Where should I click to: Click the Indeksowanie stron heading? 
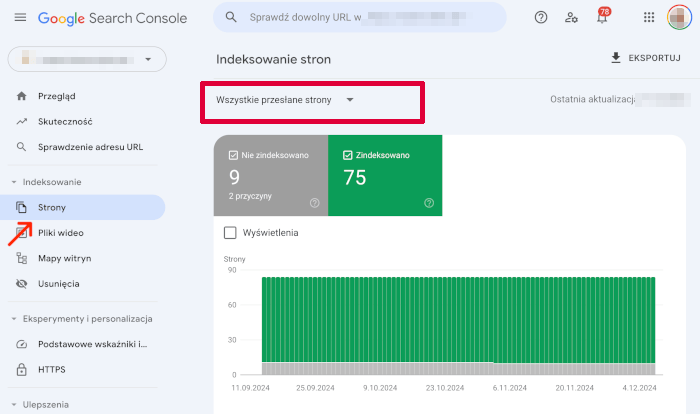tap(274, 59)
